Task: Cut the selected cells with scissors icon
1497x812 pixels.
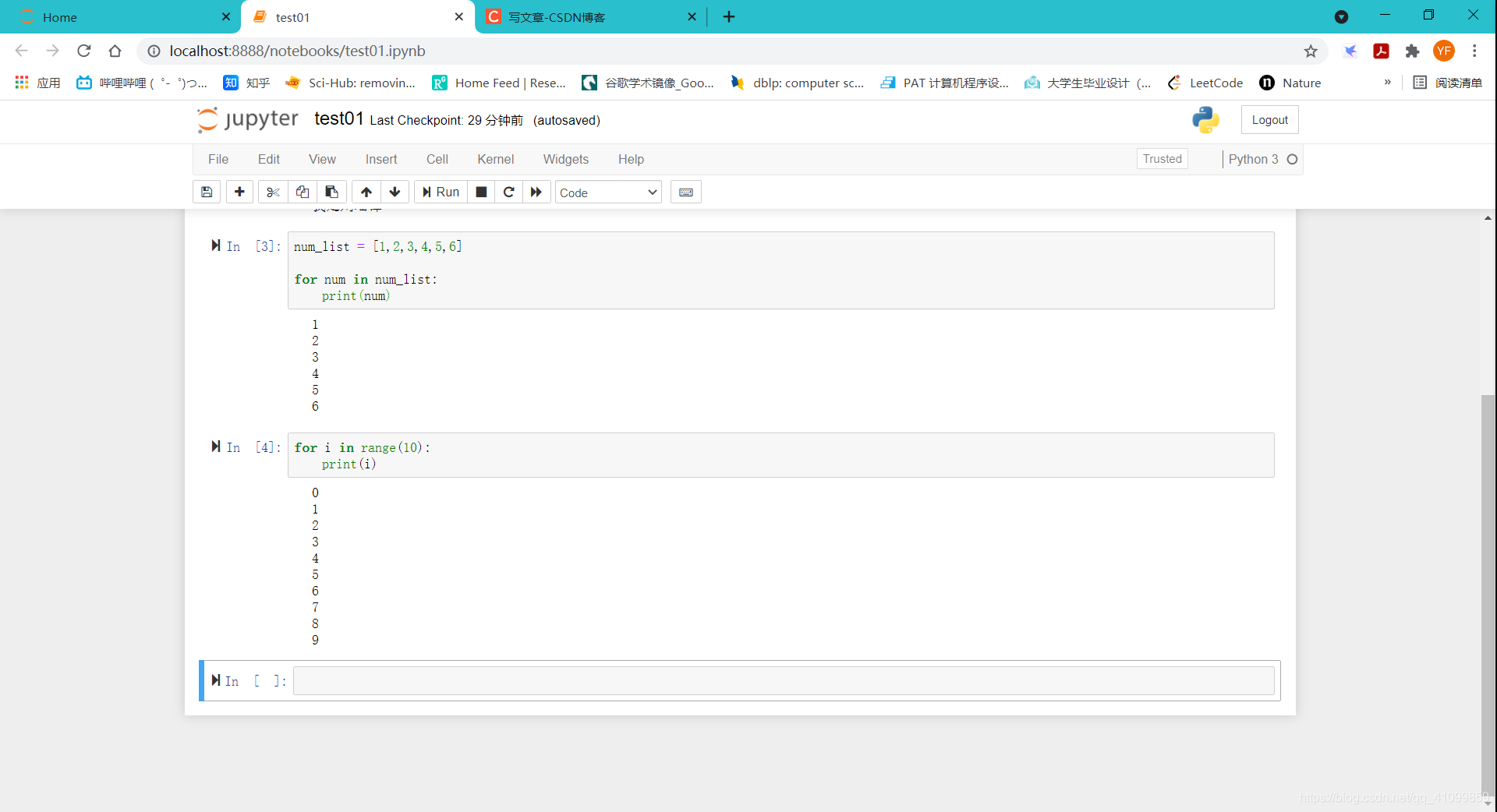Action: point(273,192)
